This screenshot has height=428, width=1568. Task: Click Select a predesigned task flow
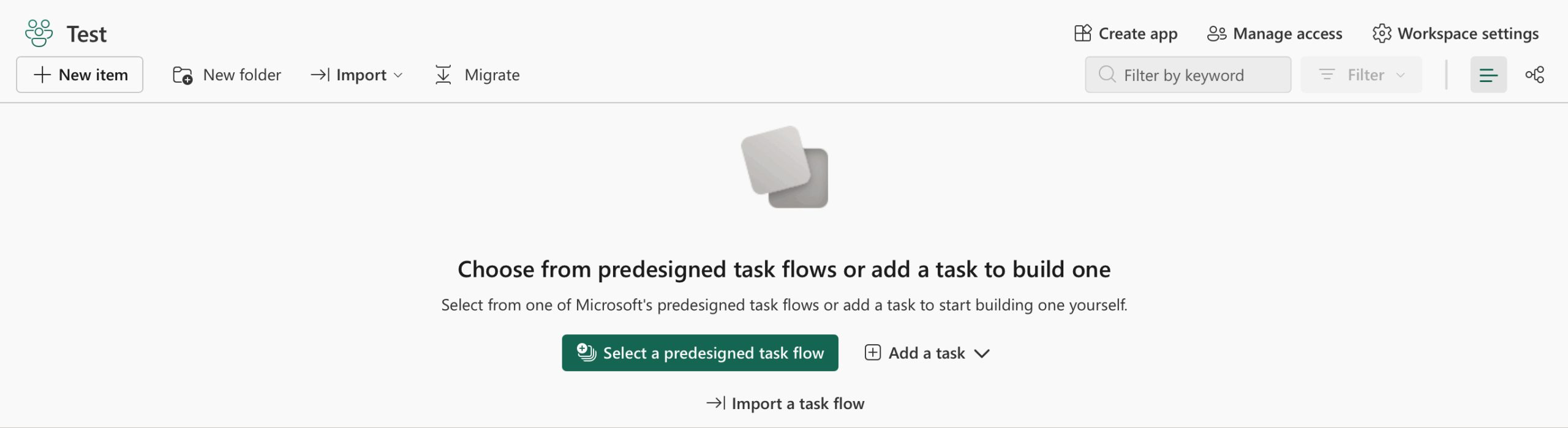pos(699,353)
